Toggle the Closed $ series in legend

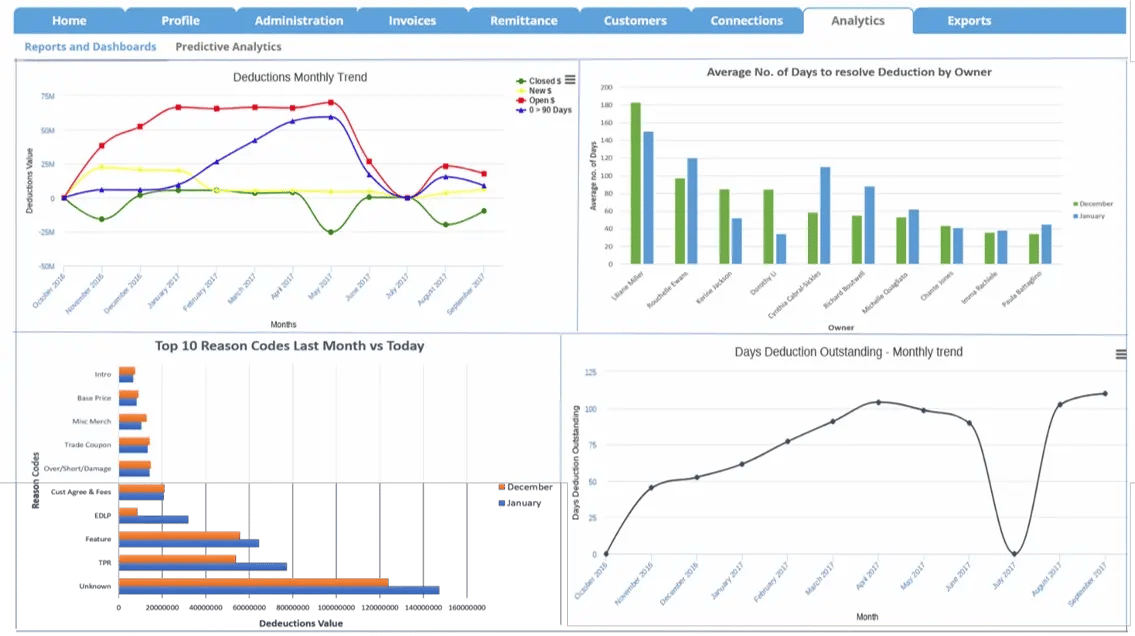(x=539, y=81)
